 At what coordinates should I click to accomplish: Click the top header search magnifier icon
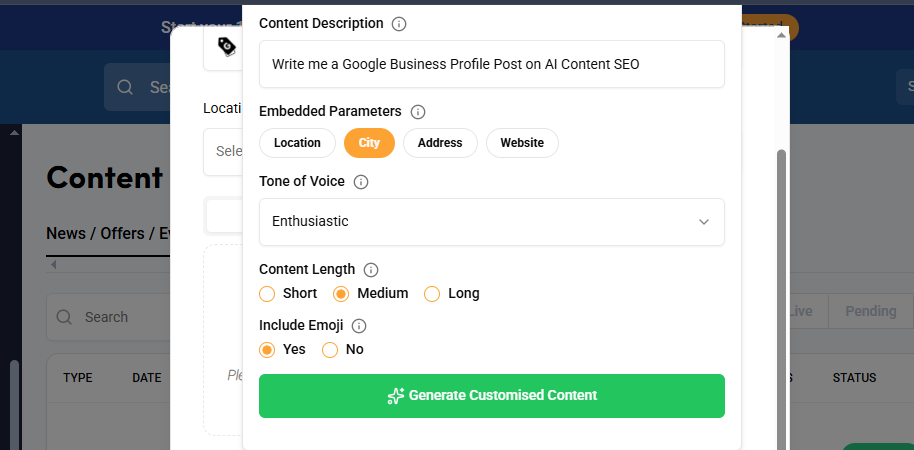[x=126, y=87]
